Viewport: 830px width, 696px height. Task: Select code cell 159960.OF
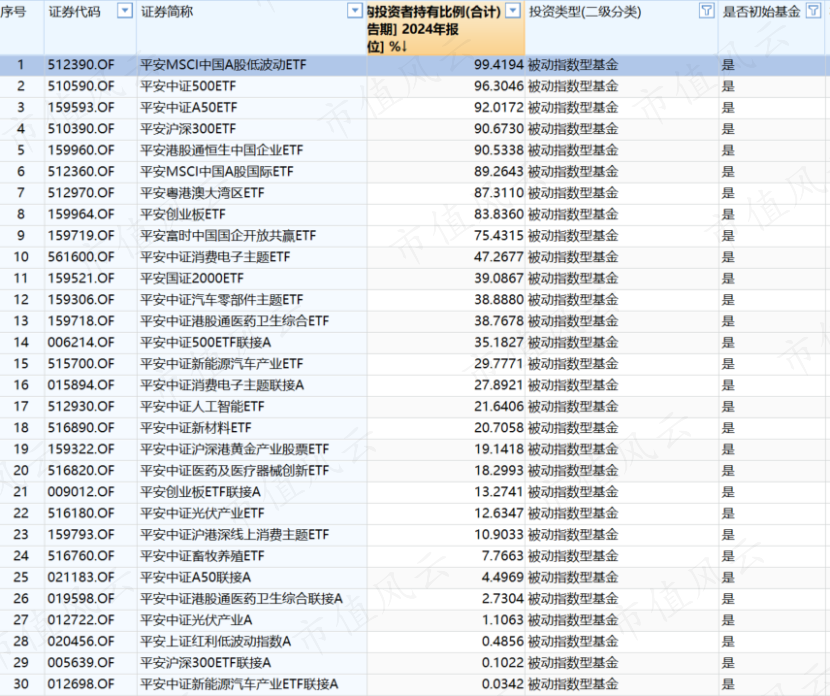click(81, 150)
